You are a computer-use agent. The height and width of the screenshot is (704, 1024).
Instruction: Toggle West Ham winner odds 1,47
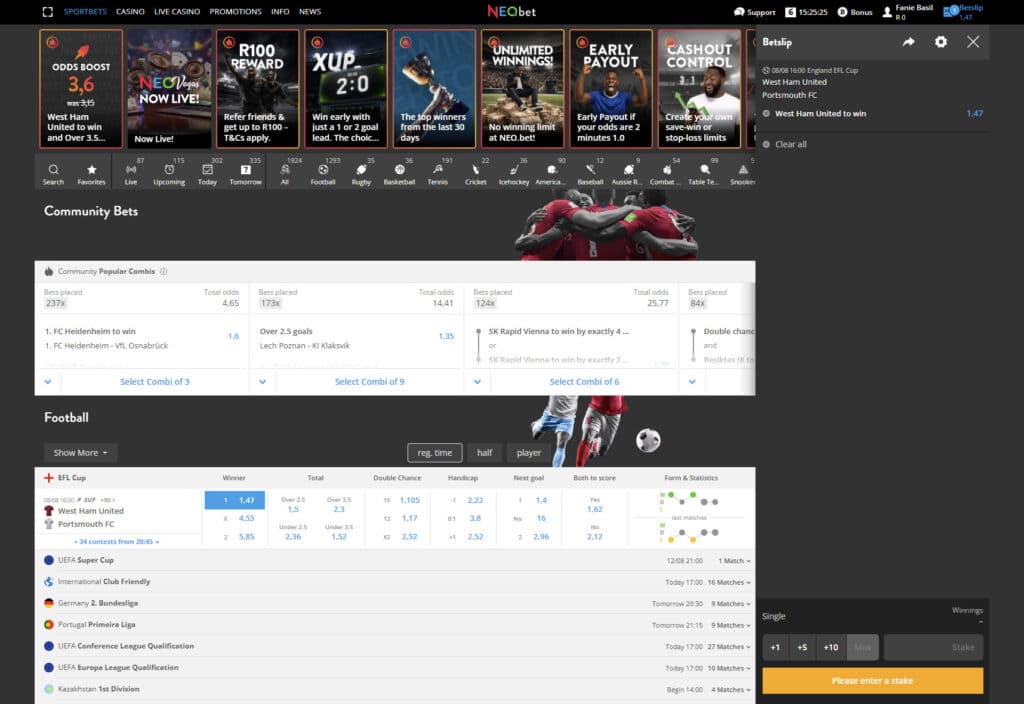coord(234,500)
